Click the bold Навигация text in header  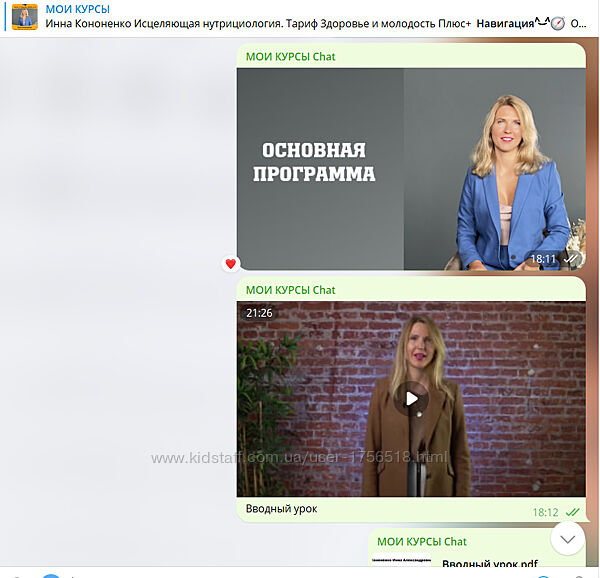pos(506,23)
